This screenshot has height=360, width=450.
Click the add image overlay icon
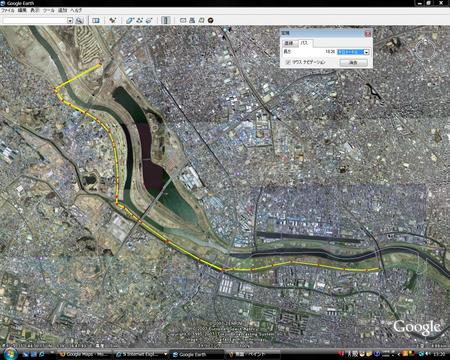tap(149, 20)
